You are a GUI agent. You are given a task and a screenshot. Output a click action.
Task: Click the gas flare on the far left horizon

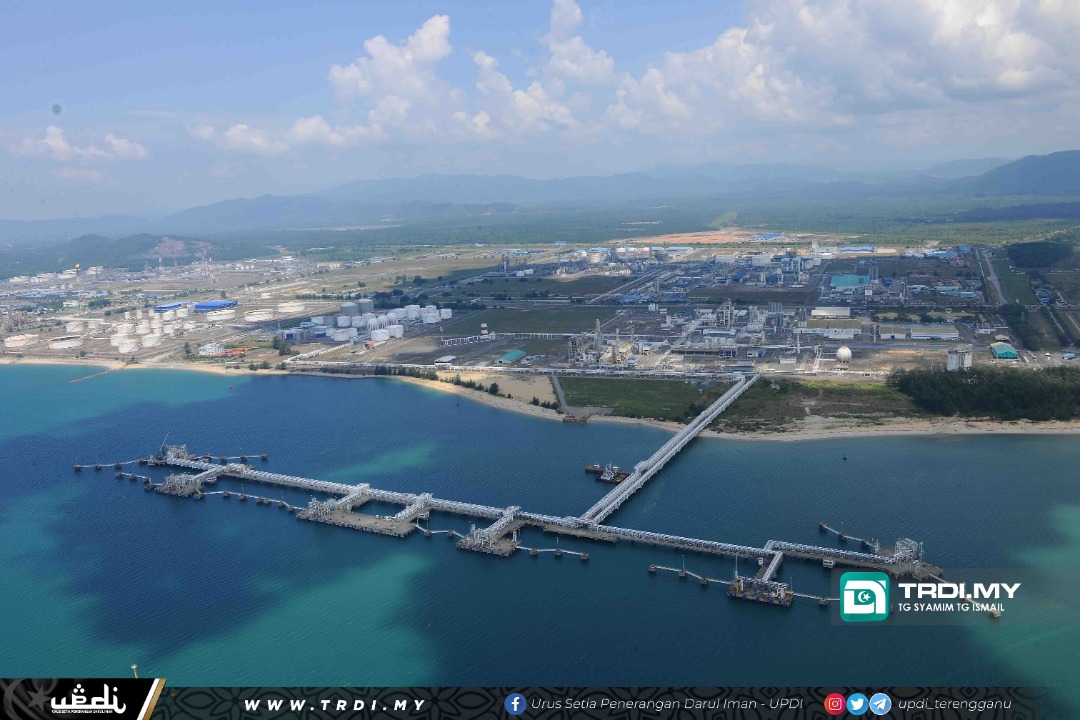coord(77,268)
